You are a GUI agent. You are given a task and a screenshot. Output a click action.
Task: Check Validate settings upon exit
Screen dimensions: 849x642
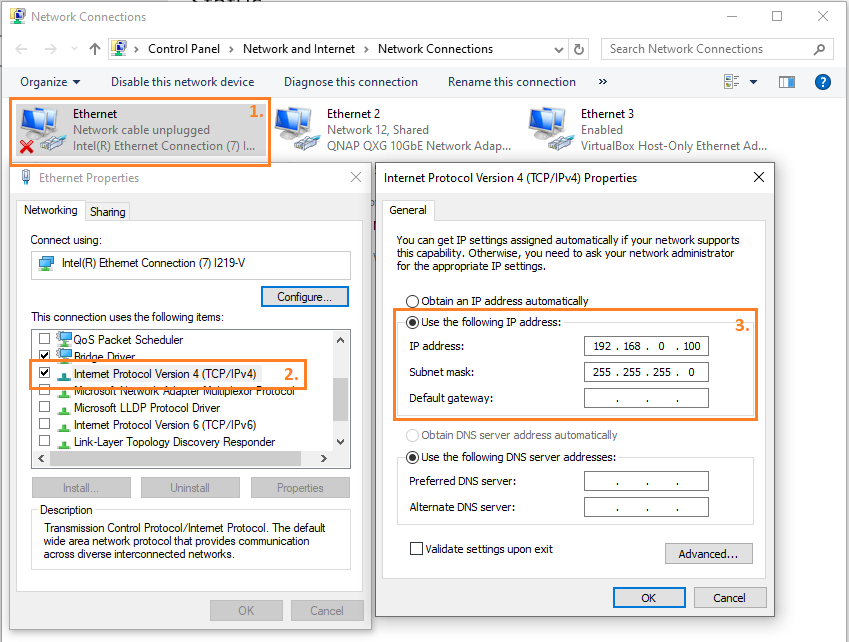pos(416,549)
